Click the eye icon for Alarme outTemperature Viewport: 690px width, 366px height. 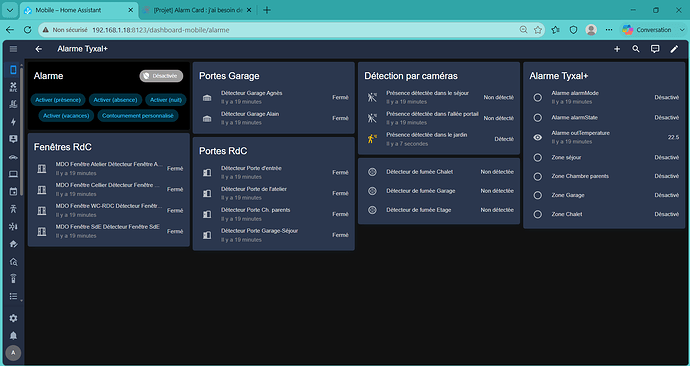pos(537,138)
